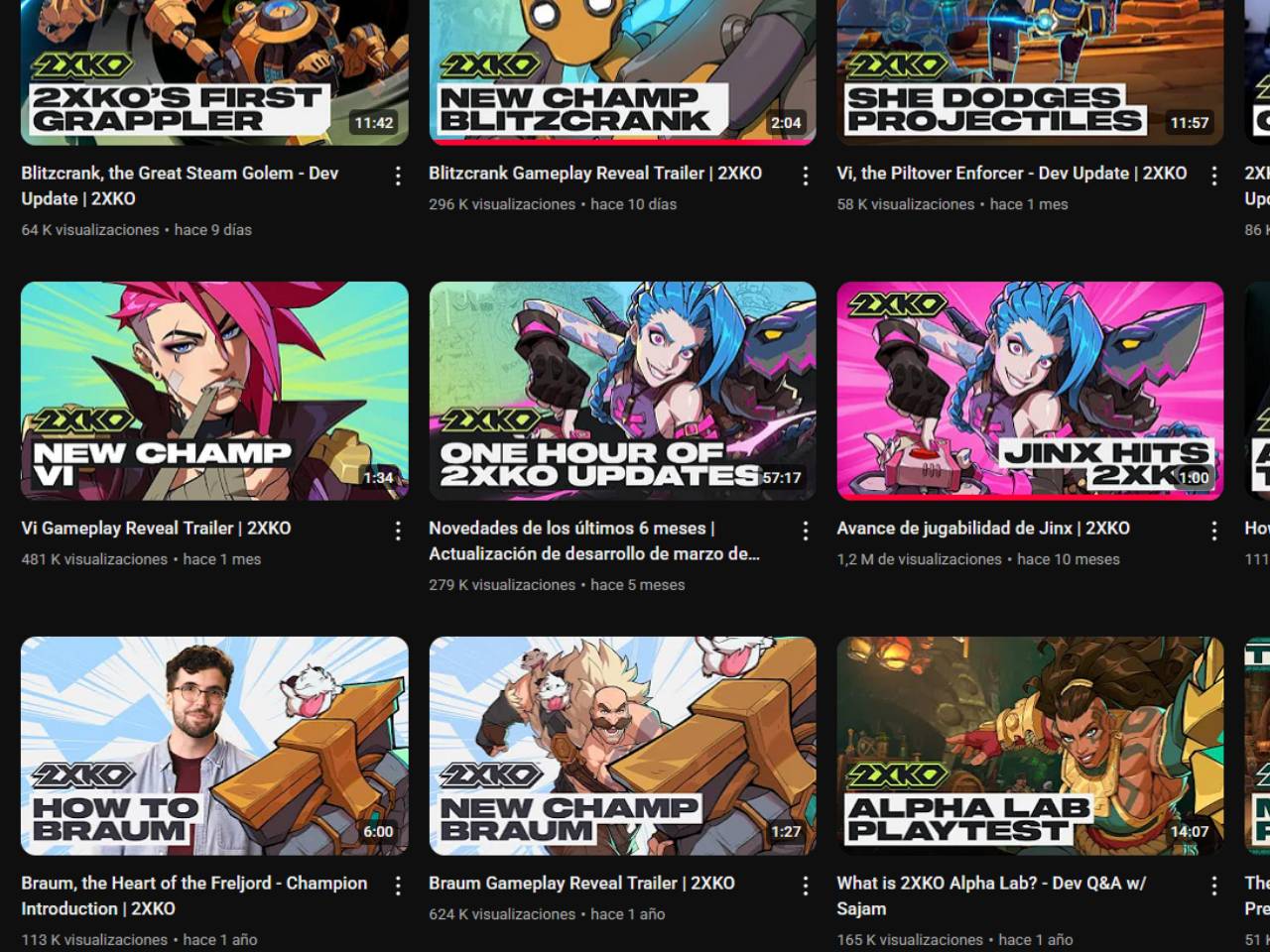Click '279 K visualizaciones • hace 5 meses' text
This screenshot has height=952, width=1270.
557,585
